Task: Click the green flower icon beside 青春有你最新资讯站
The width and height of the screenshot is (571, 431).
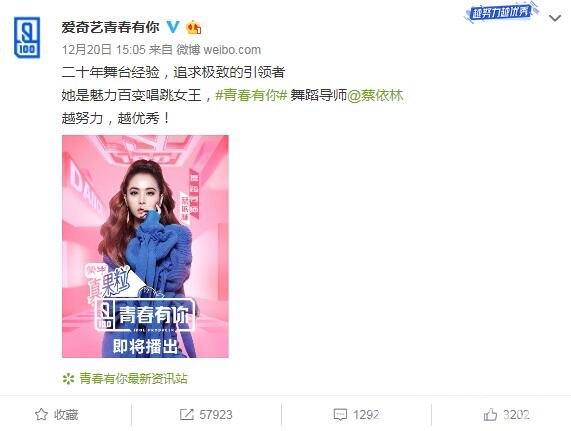Action: [68, 379]
